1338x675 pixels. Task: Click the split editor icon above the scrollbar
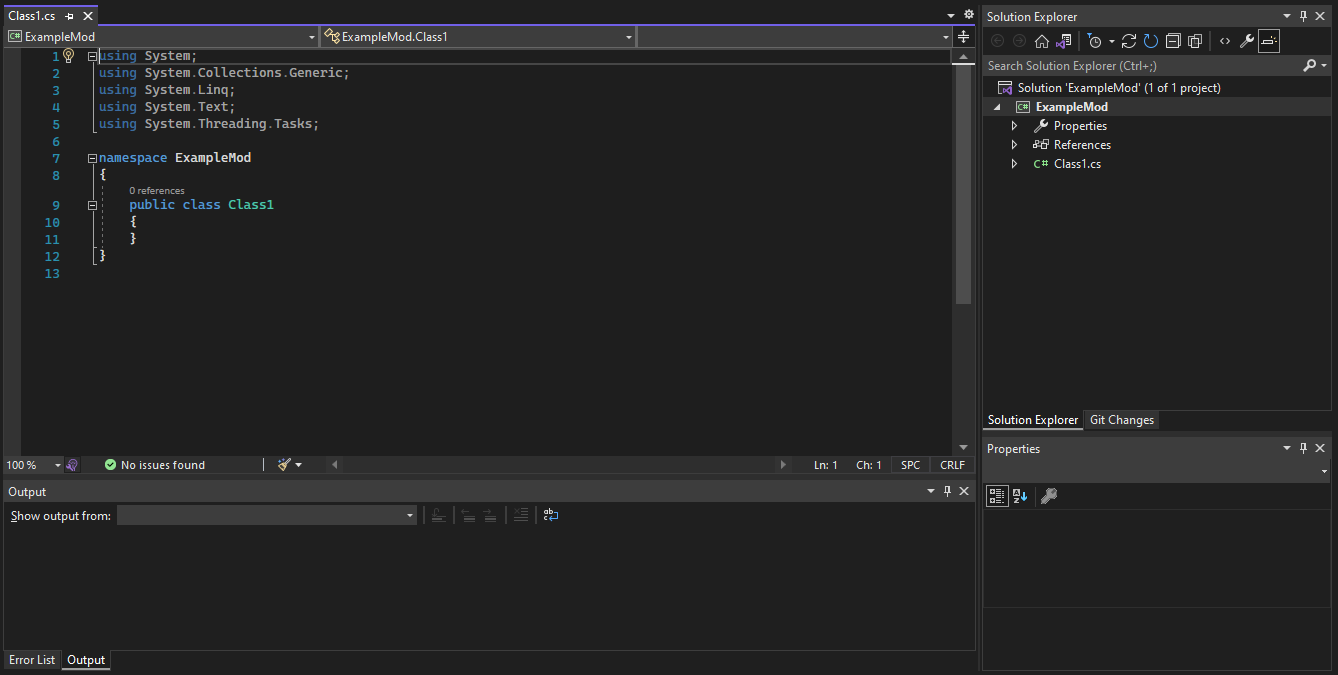coord(963,37)
